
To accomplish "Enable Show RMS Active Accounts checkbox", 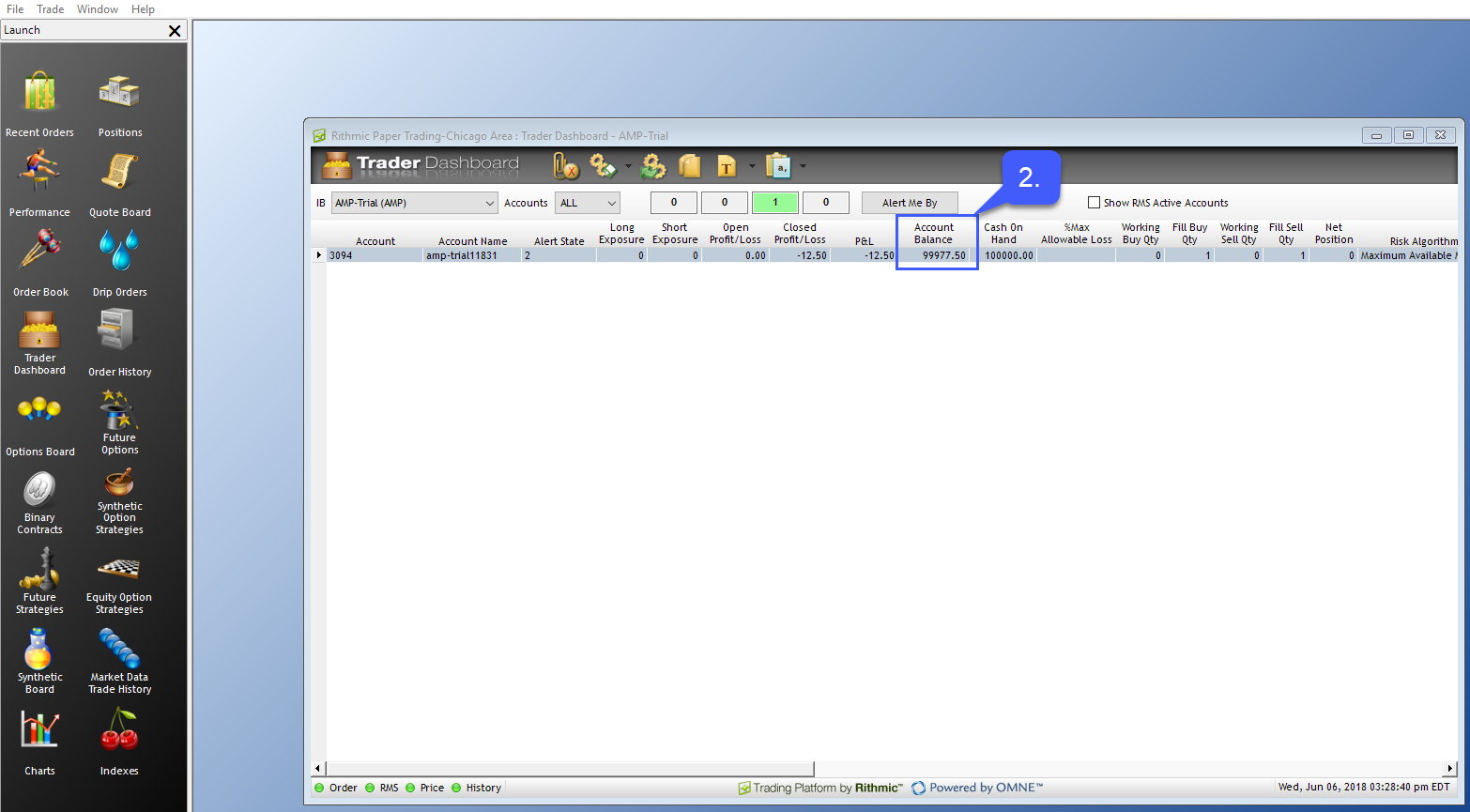I will pyautogui.click(x=1094, y=203).
